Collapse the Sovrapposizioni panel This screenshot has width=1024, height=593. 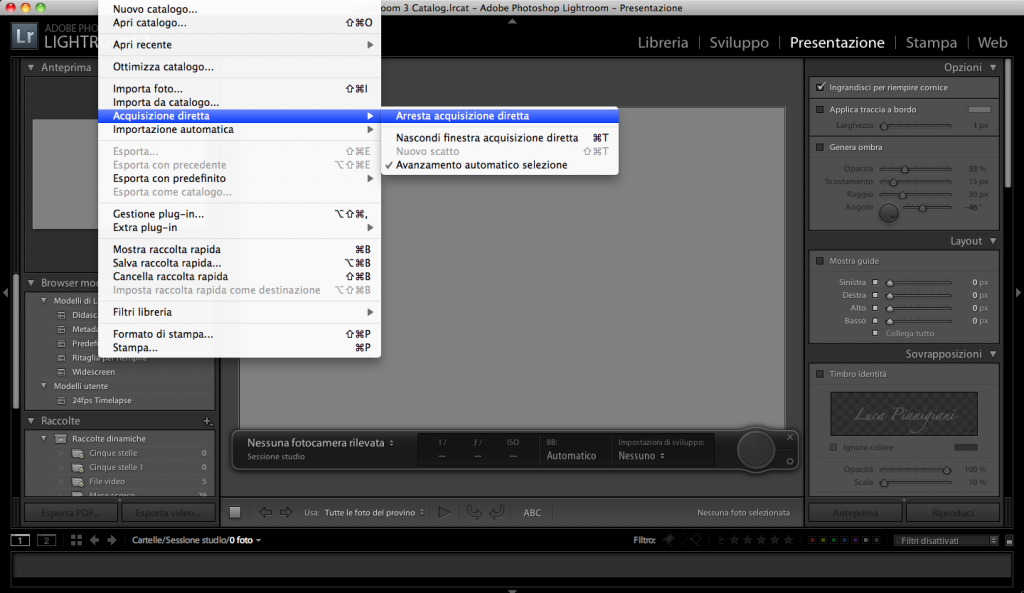[x=993, y=354]
